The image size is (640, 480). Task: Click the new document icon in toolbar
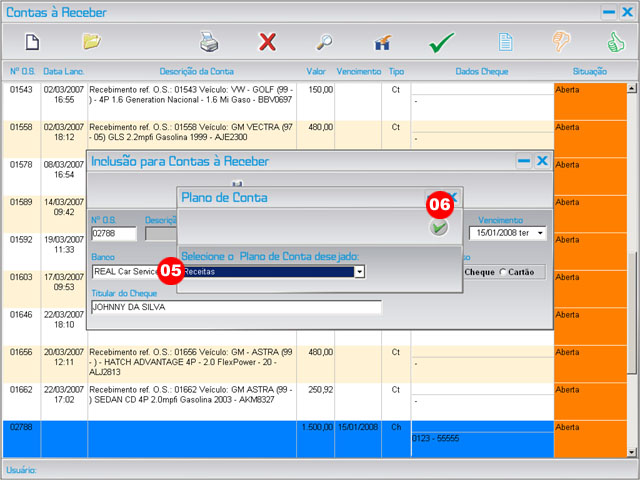32,42
